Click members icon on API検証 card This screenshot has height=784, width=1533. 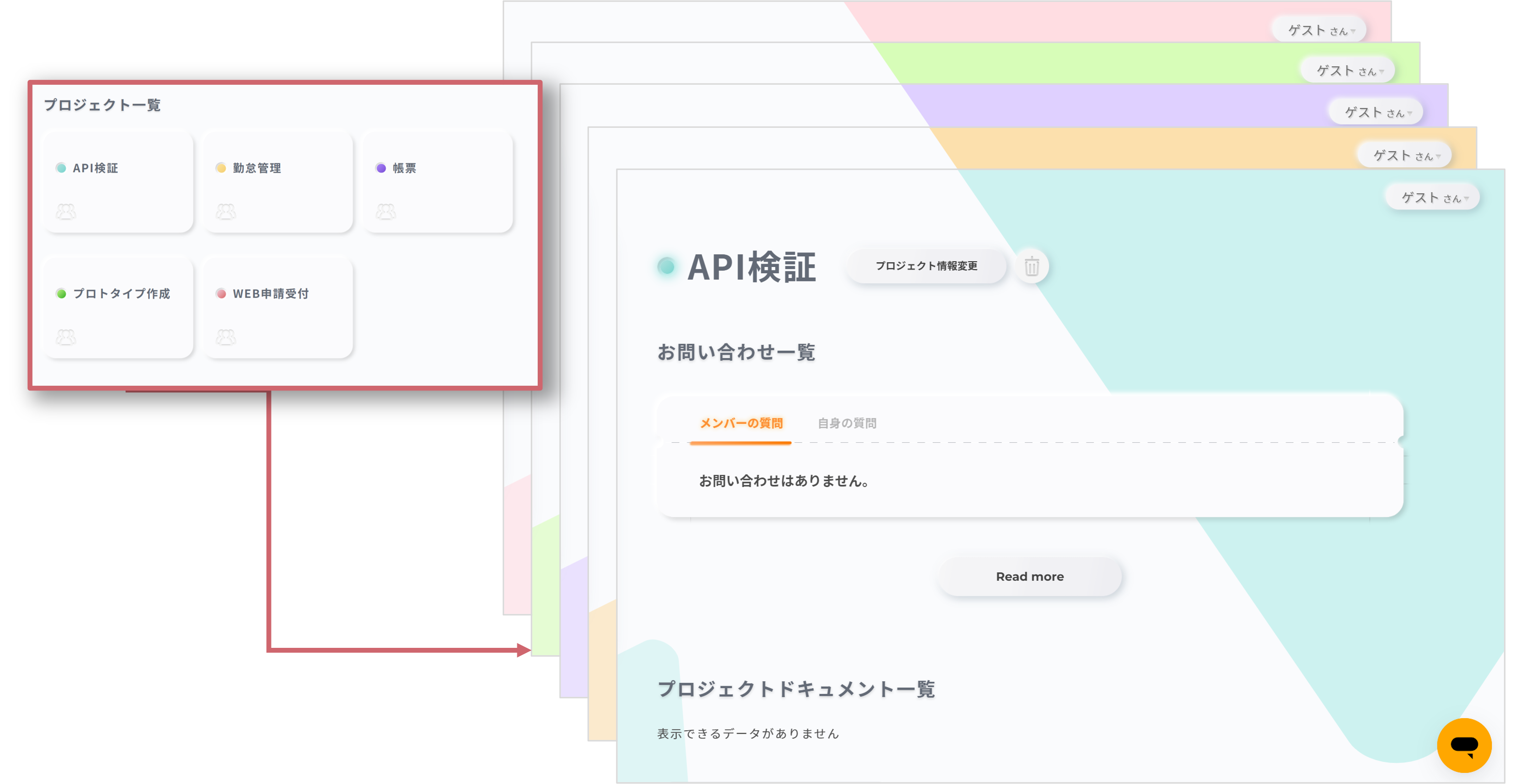(x=66, y=211)
